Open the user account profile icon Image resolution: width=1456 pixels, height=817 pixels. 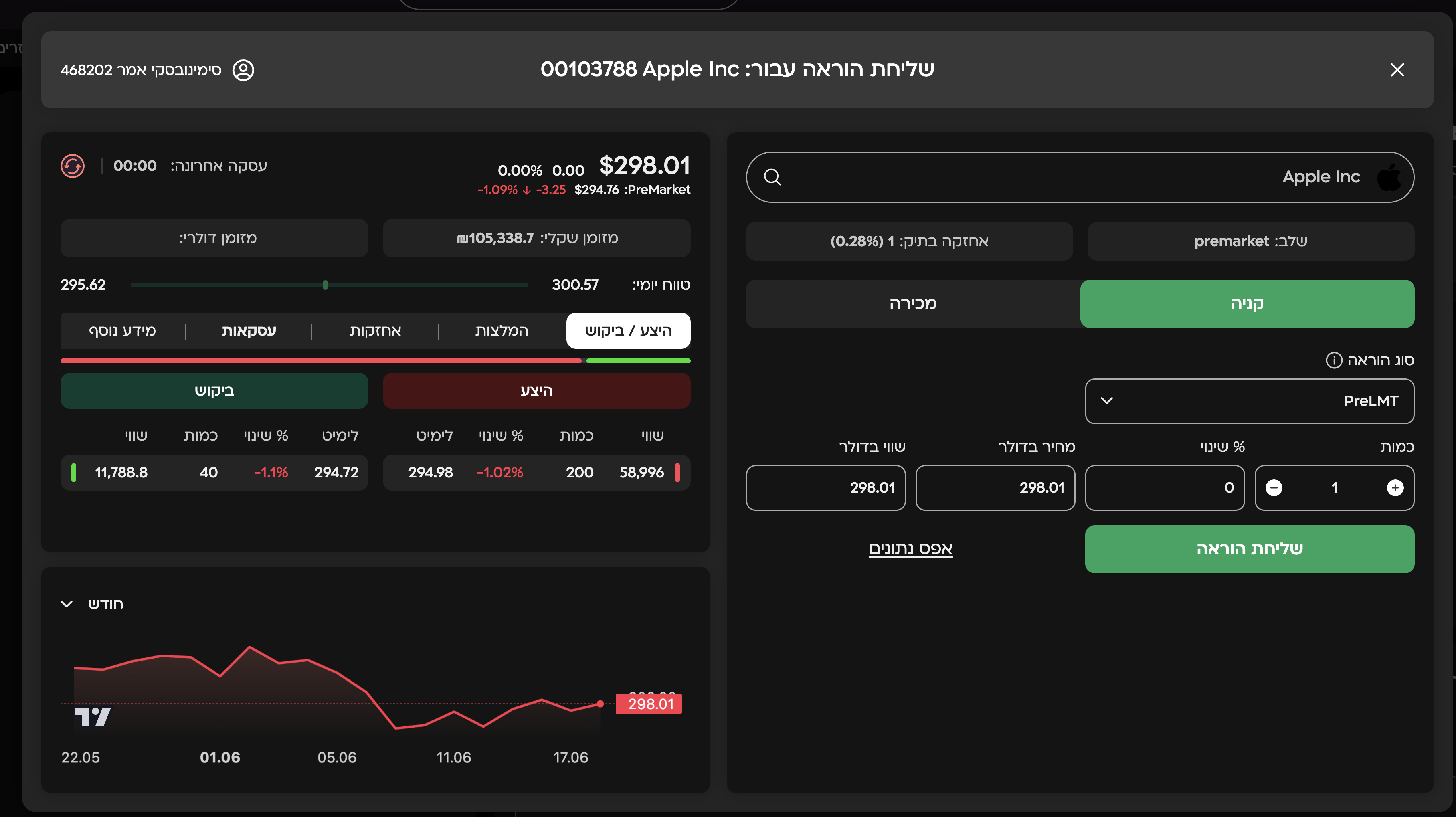244,70
